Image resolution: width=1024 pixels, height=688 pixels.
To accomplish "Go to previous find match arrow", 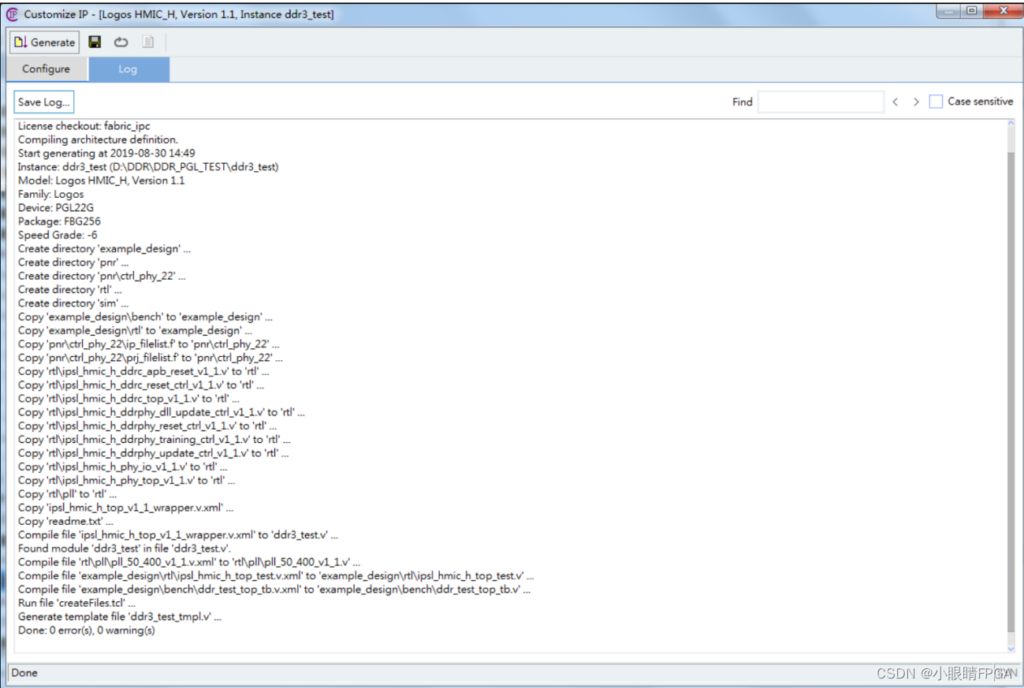I will coord(895,102).
